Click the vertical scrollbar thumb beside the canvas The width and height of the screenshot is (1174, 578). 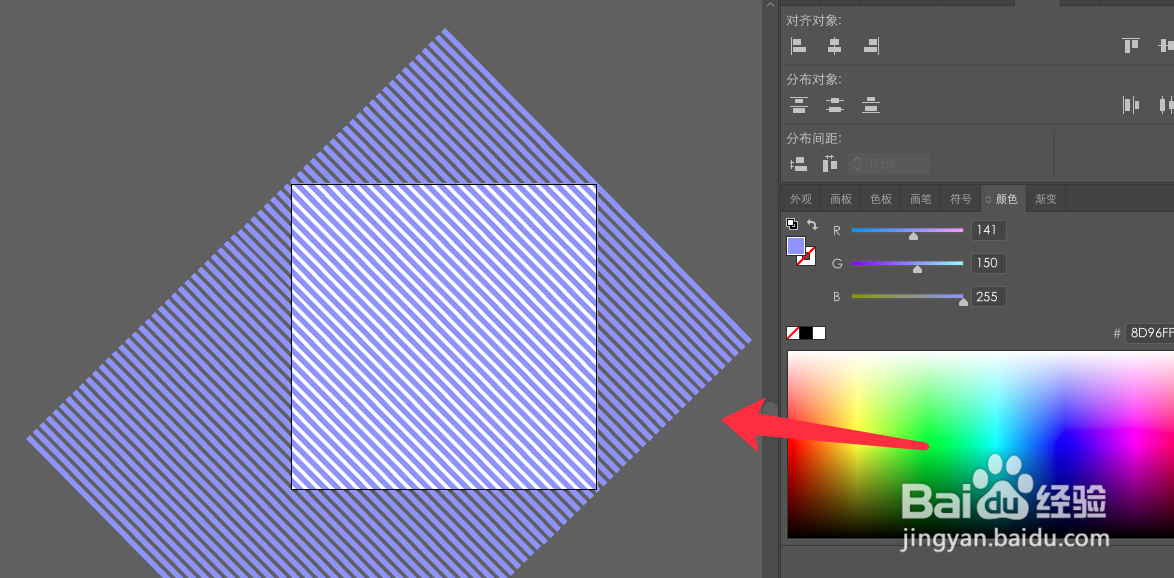click(x=770, y=410)
